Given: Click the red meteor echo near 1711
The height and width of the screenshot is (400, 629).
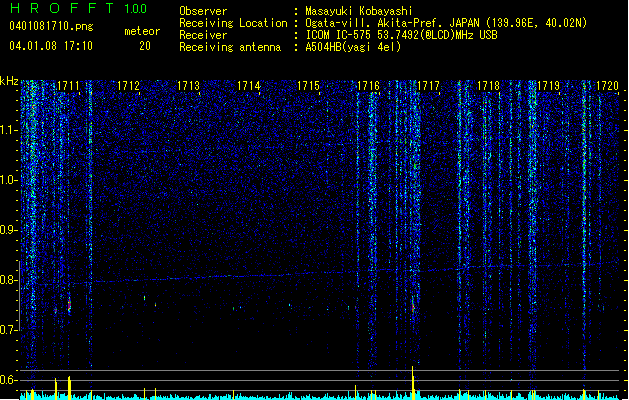Looking at the screenshot, I should coord(69,305).
